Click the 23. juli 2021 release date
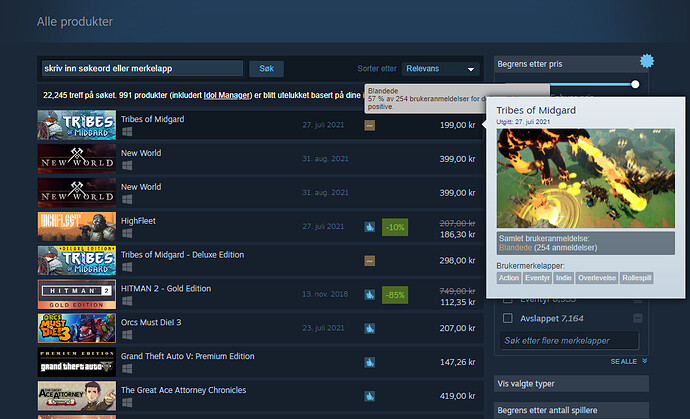Screen dimensions: 690x419 pos(323,328)
